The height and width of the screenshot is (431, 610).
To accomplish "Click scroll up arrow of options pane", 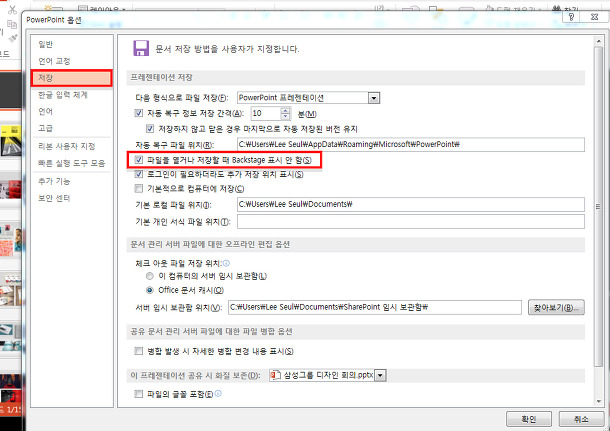I will (x=598, y=41).
